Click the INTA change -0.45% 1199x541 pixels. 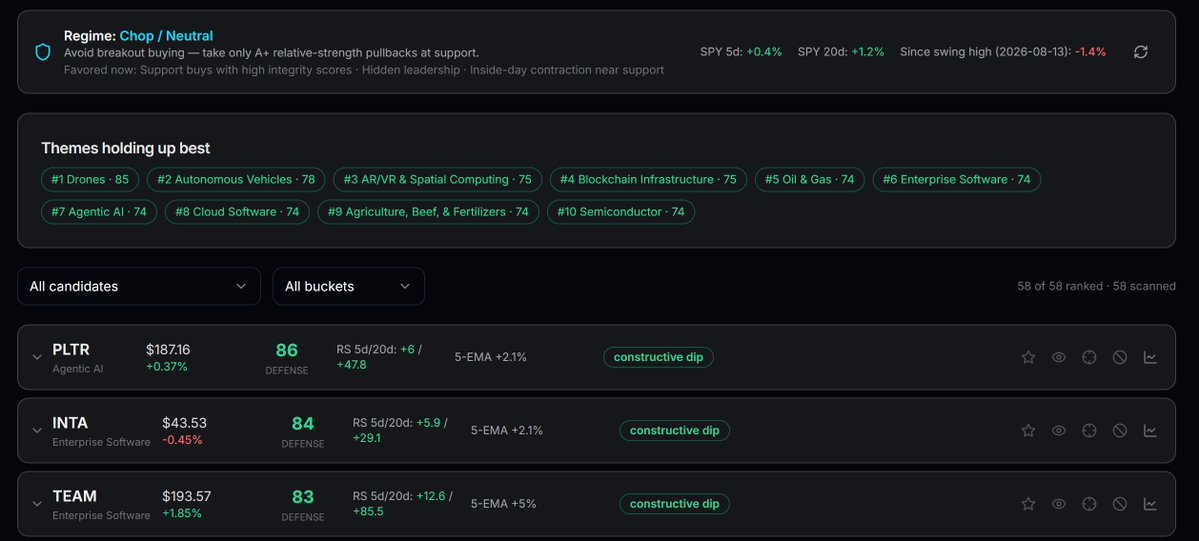tap(182, 440)
